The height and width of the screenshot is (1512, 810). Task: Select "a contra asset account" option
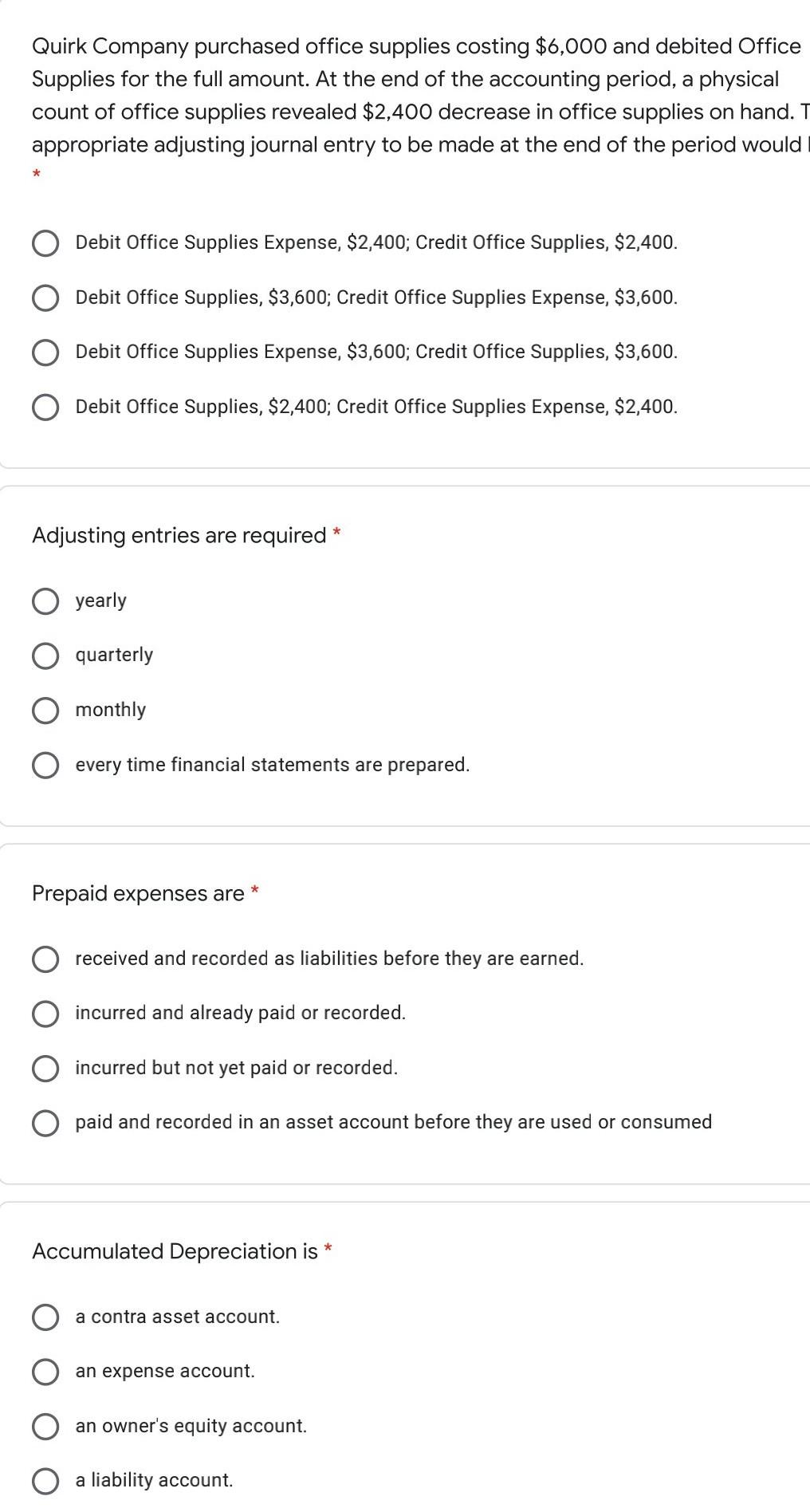click(45, 1317)
